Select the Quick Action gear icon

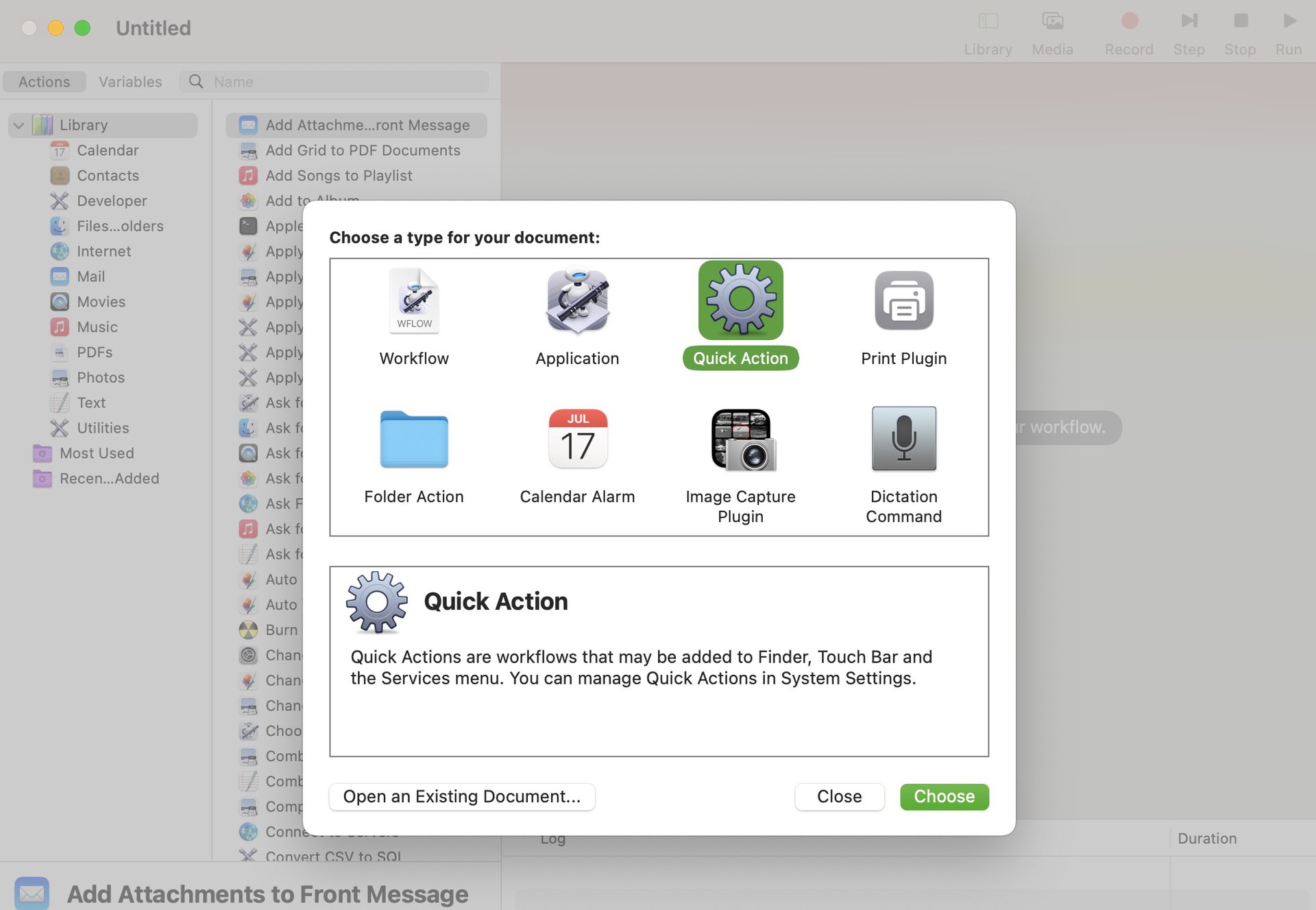pyautogui.click(x=740, y=301)
